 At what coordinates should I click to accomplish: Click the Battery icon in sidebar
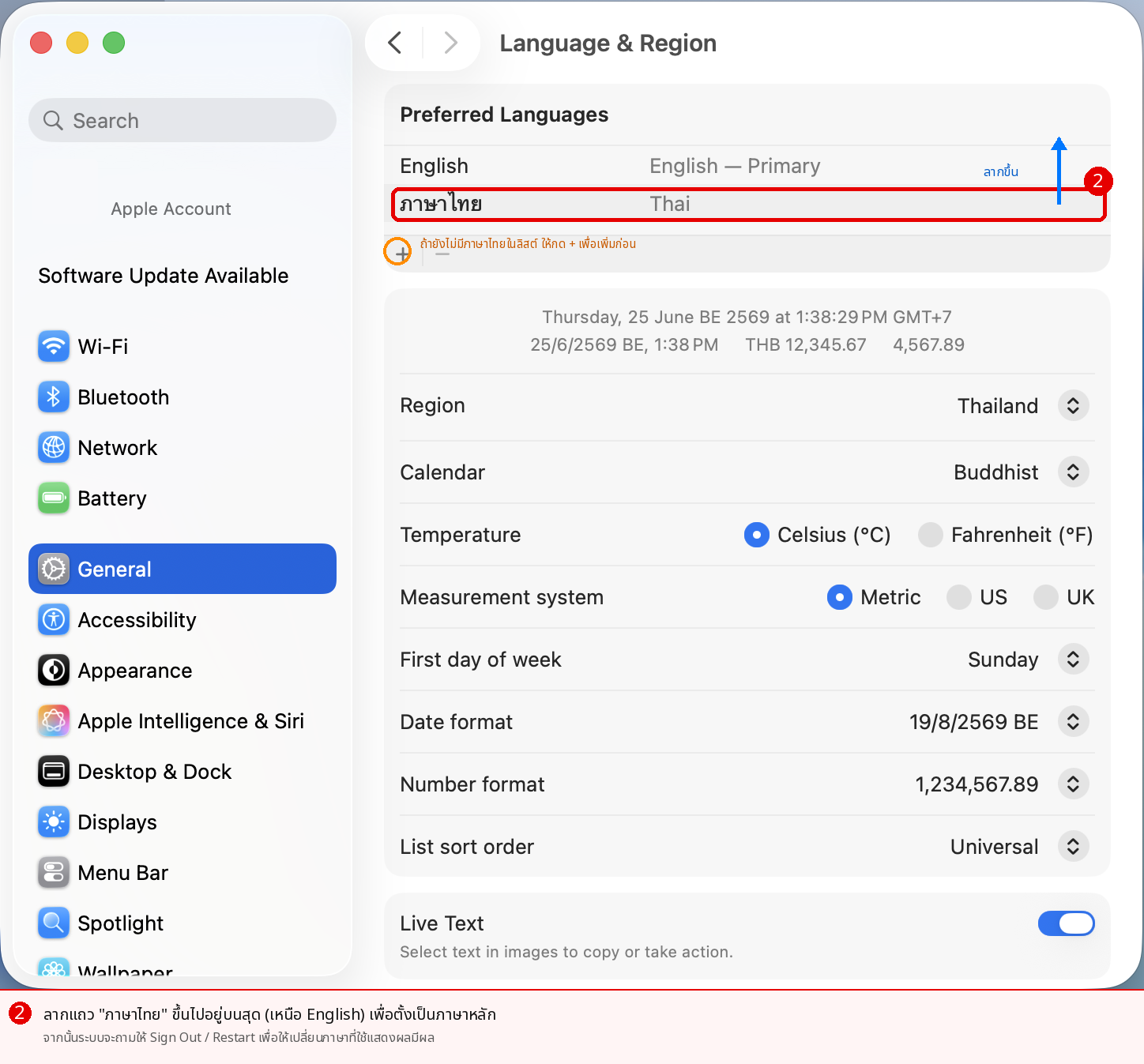(54, 498)
